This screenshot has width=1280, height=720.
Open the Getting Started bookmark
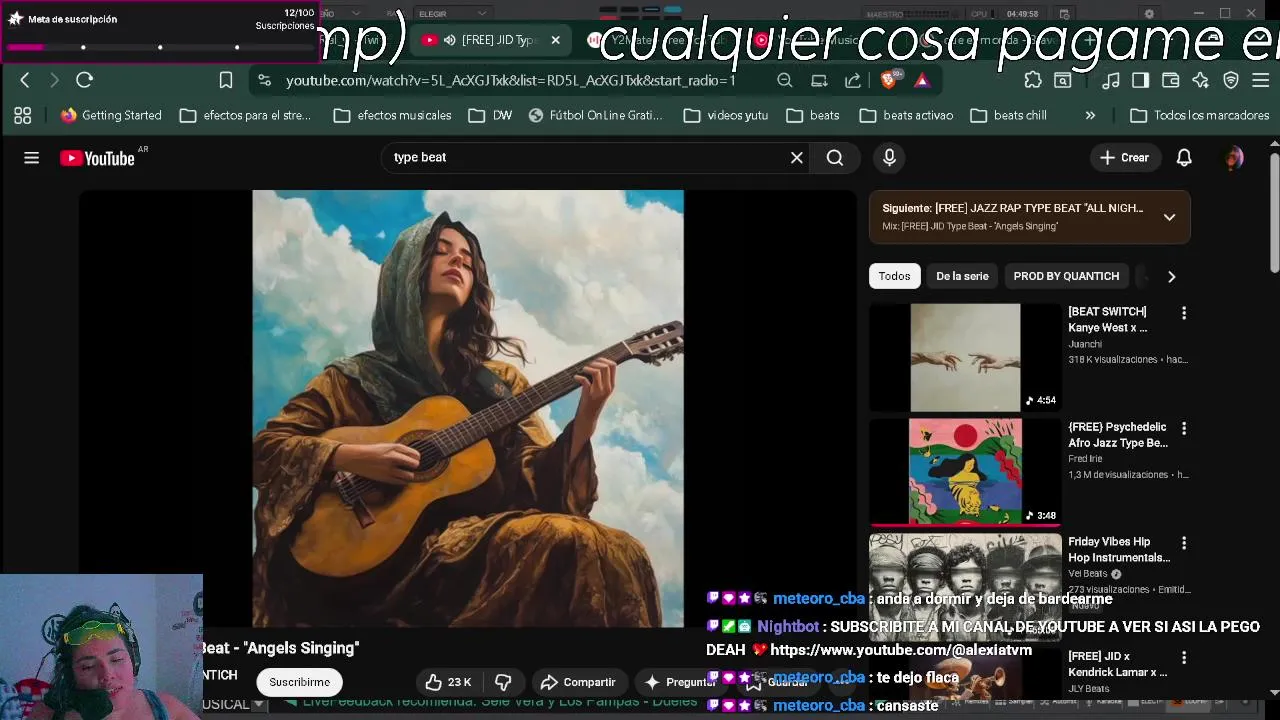(110, 115)
